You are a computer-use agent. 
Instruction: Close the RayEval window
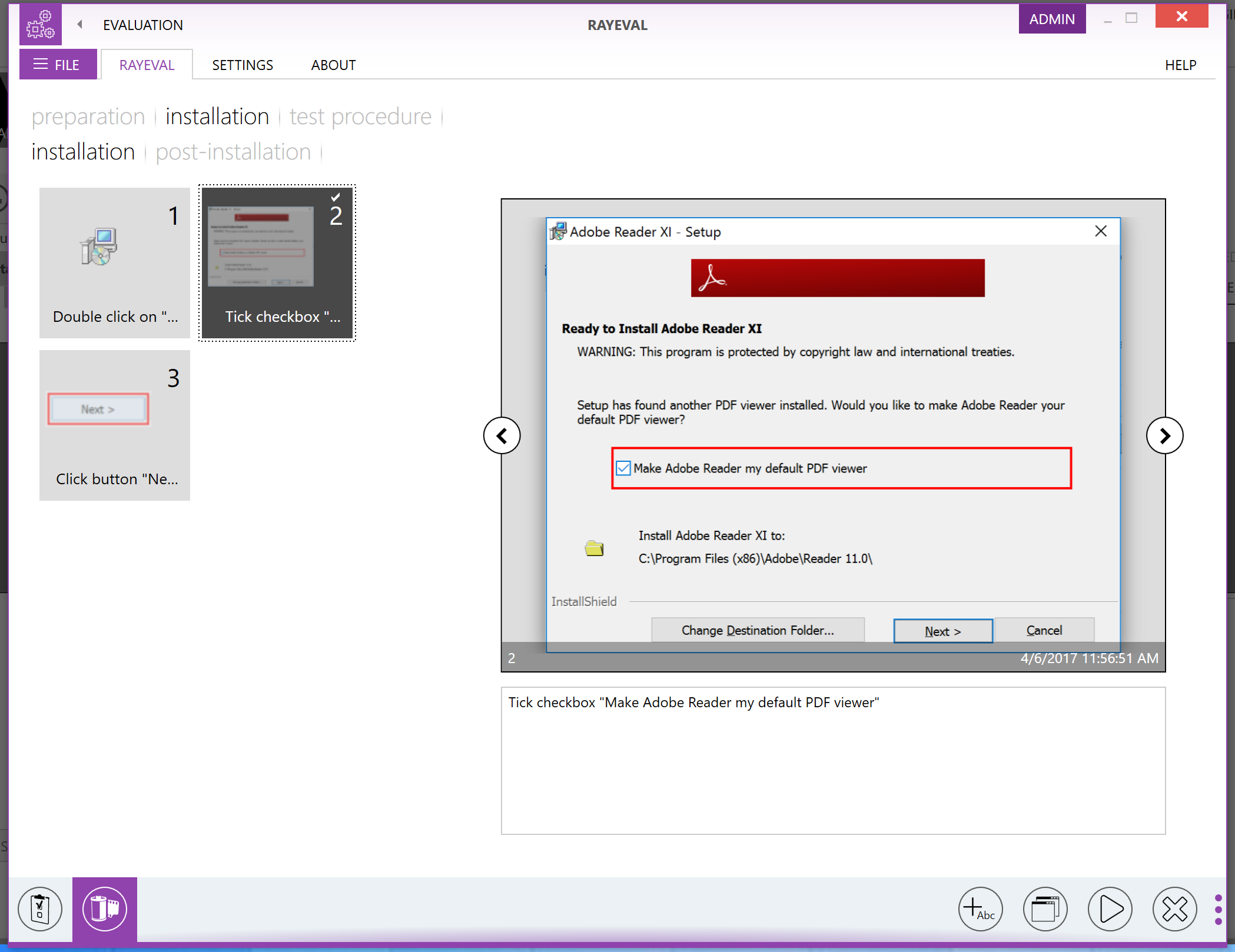(x=1181, y=16)
